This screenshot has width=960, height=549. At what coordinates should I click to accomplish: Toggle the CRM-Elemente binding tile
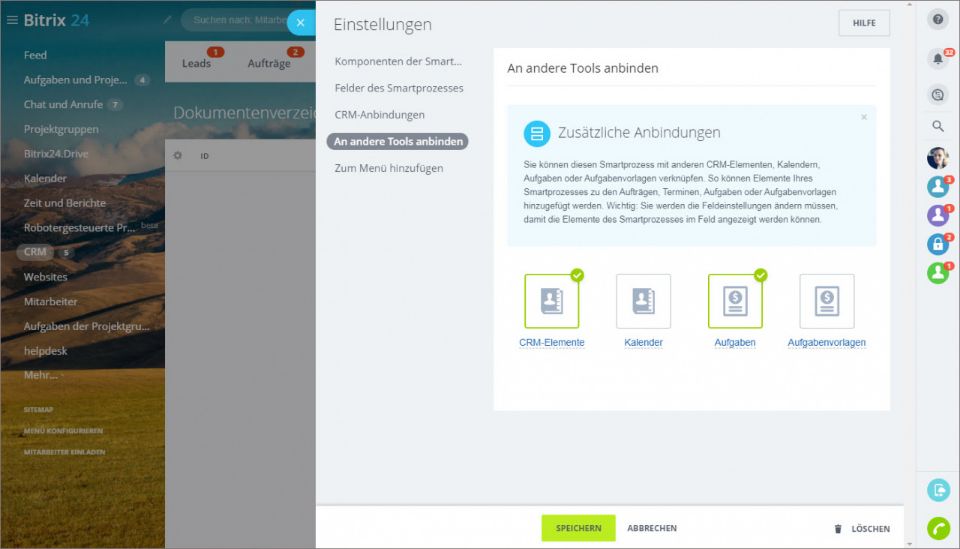click(x=551, y=301)
